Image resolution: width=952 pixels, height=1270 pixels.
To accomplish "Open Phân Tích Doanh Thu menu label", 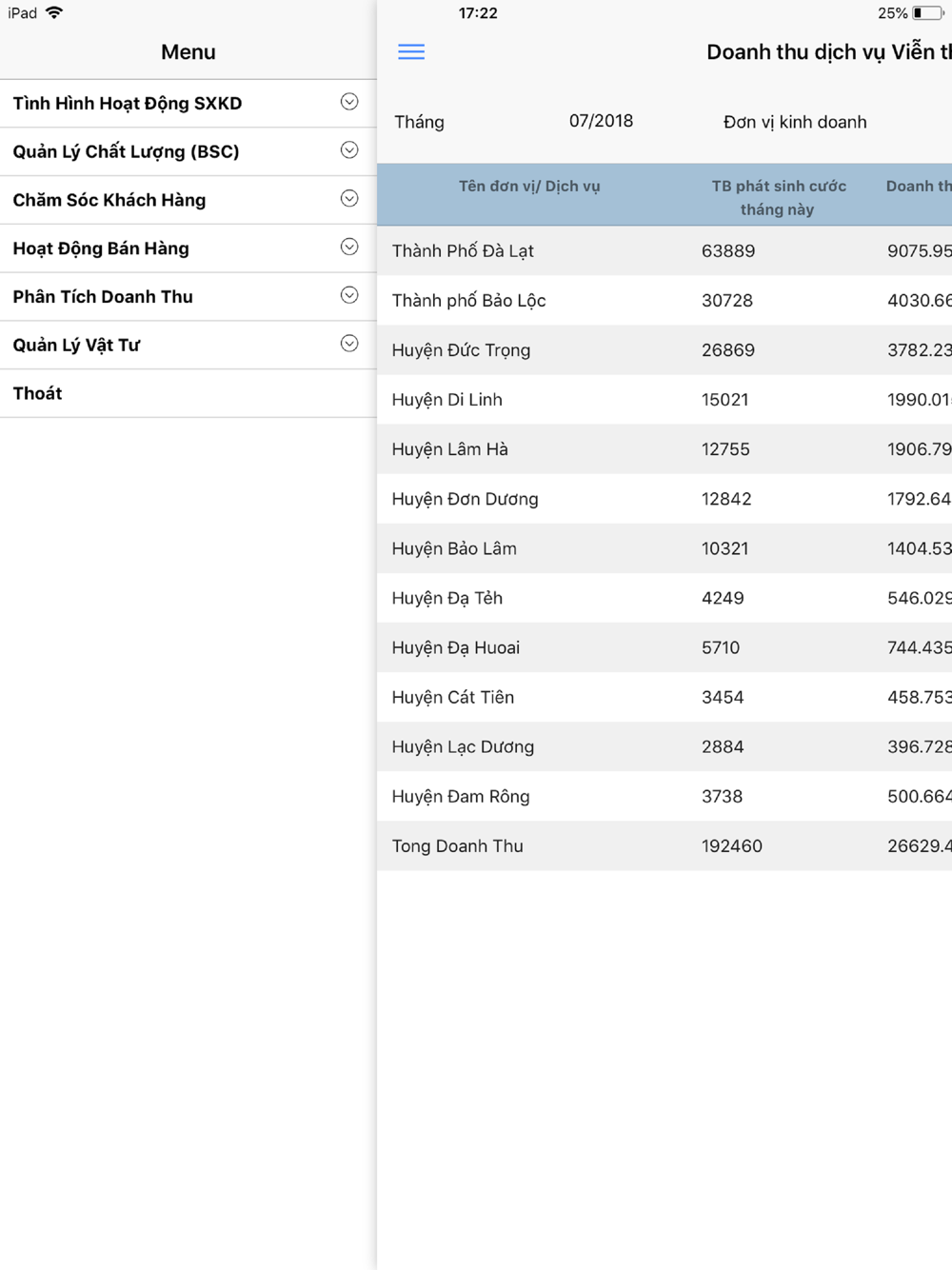I will pos(103,297).
